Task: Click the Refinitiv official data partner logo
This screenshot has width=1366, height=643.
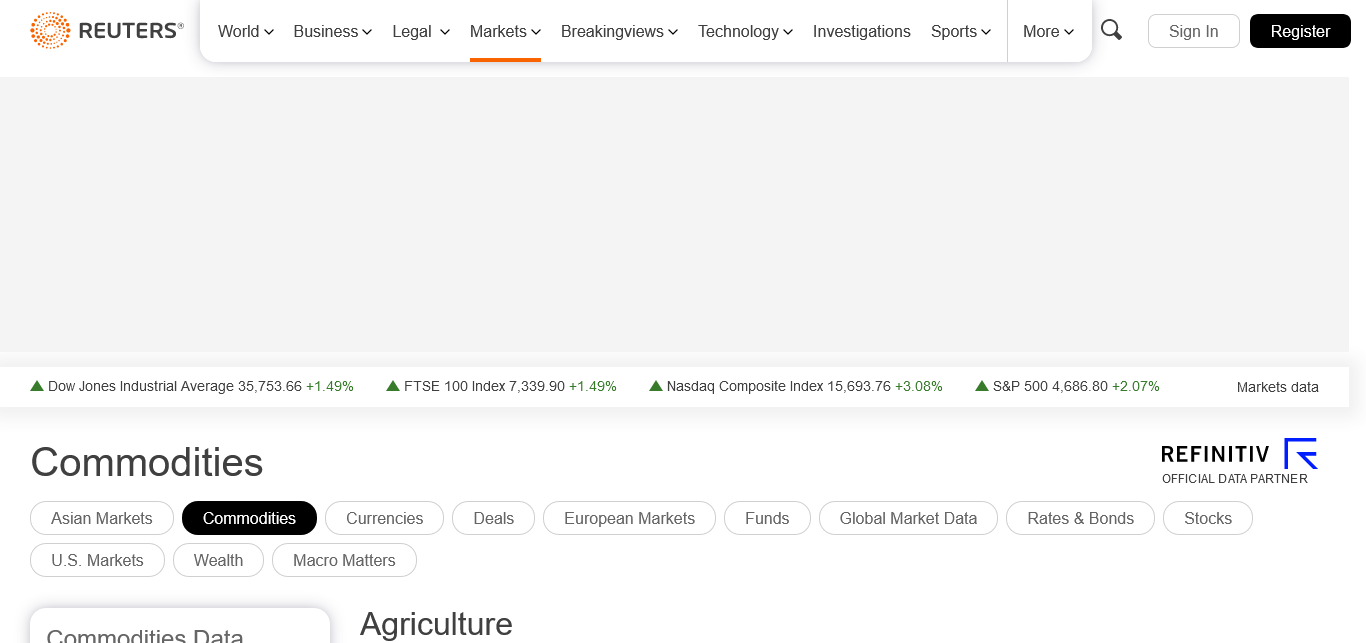Action: 1238,461
